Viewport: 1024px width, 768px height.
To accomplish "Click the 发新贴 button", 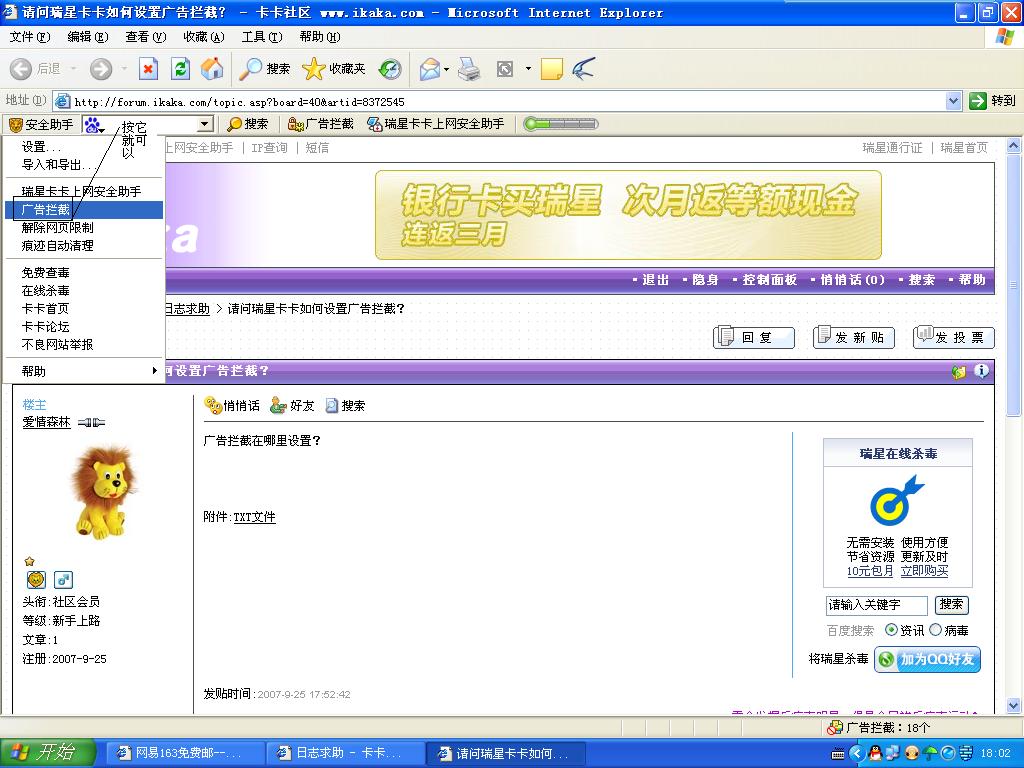I will 854,337.
